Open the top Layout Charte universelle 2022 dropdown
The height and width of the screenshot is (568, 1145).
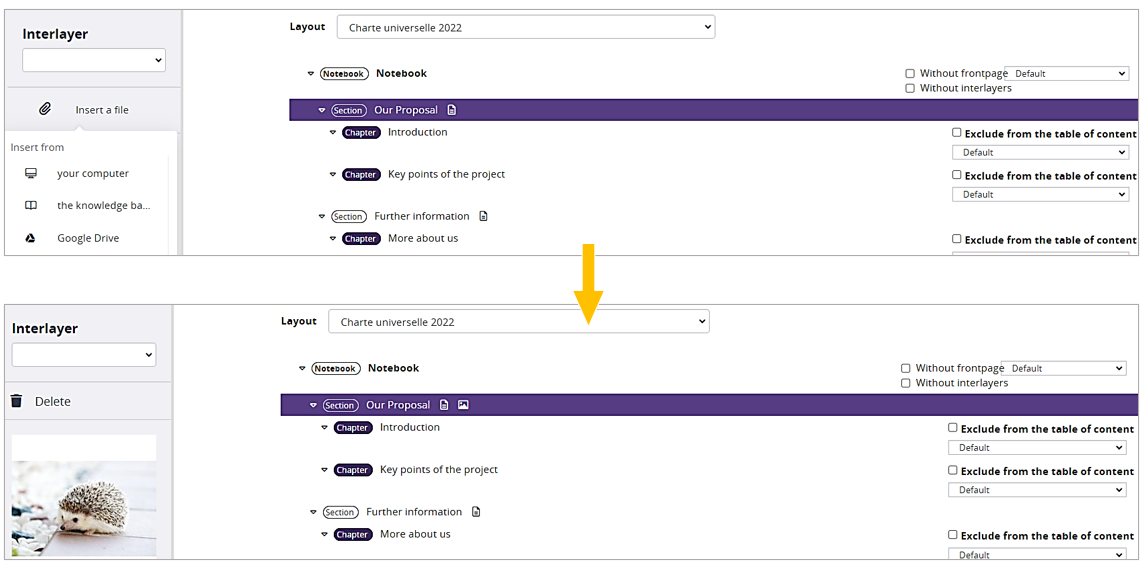coord(526,27)
